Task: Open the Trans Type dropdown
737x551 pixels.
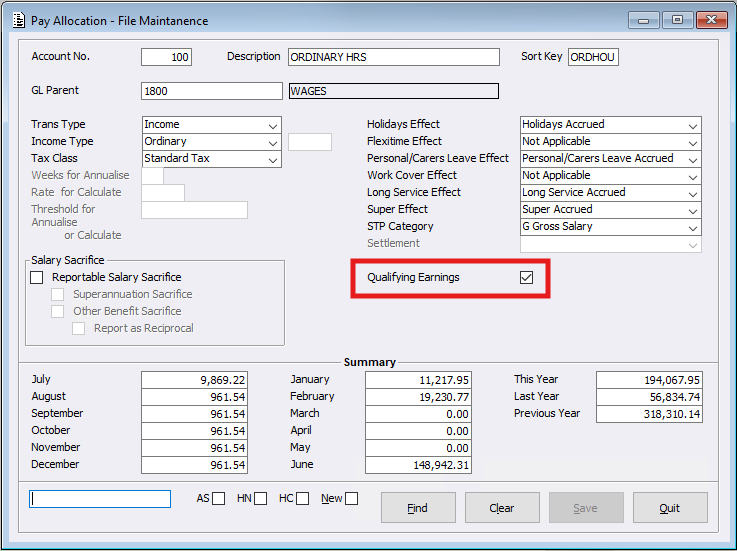Action: [273, 125]
